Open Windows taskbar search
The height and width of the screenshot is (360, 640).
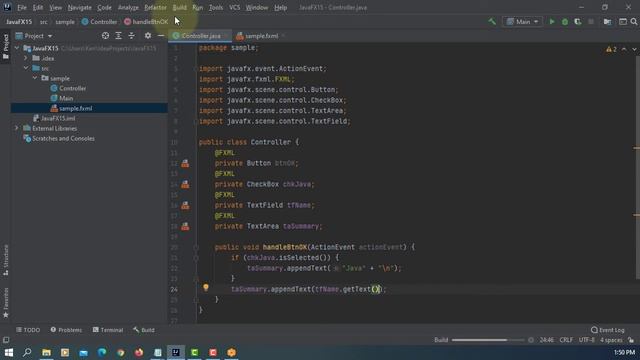(27, 352)
